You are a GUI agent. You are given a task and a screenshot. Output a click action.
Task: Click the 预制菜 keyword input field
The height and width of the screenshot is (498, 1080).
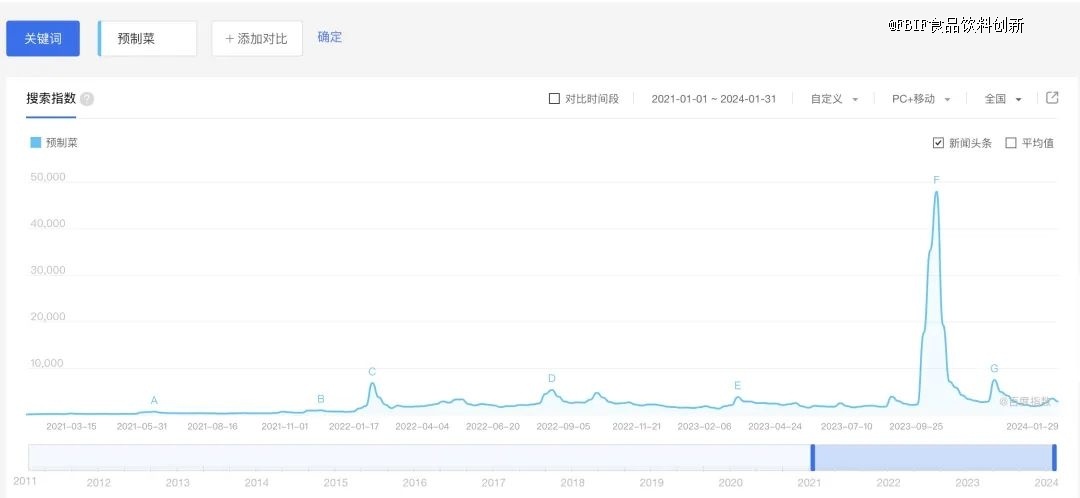(147, 39)
